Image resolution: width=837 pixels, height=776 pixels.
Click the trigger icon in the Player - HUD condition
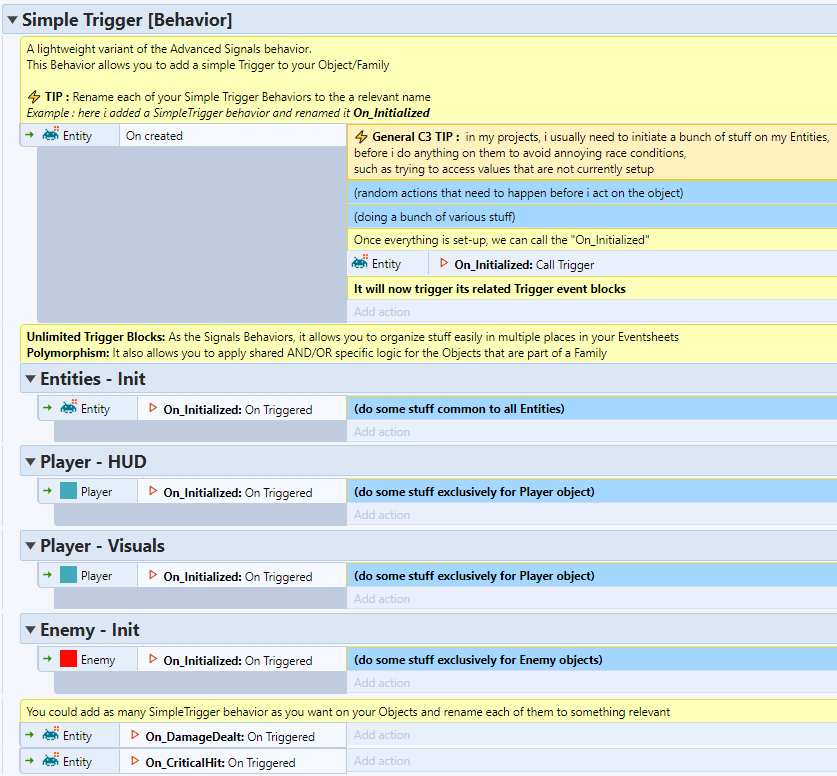point(153,491)
